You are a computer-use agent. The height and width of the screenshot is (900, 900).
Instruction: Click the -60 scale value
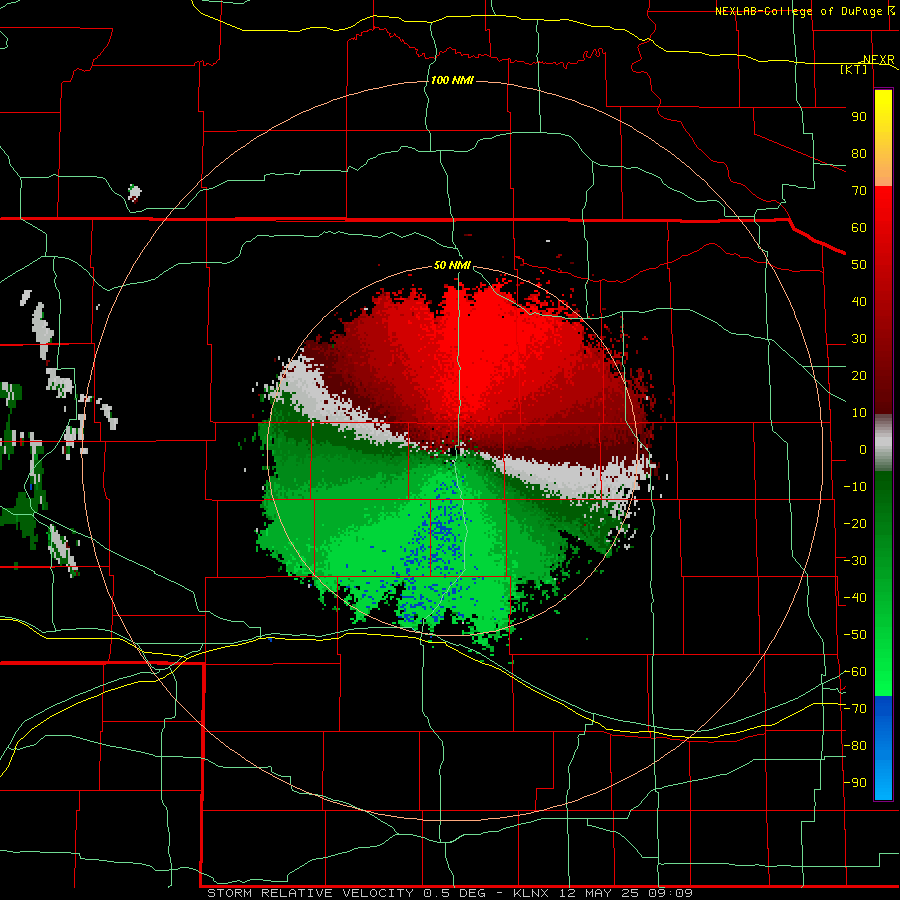[x=855, y=672]
